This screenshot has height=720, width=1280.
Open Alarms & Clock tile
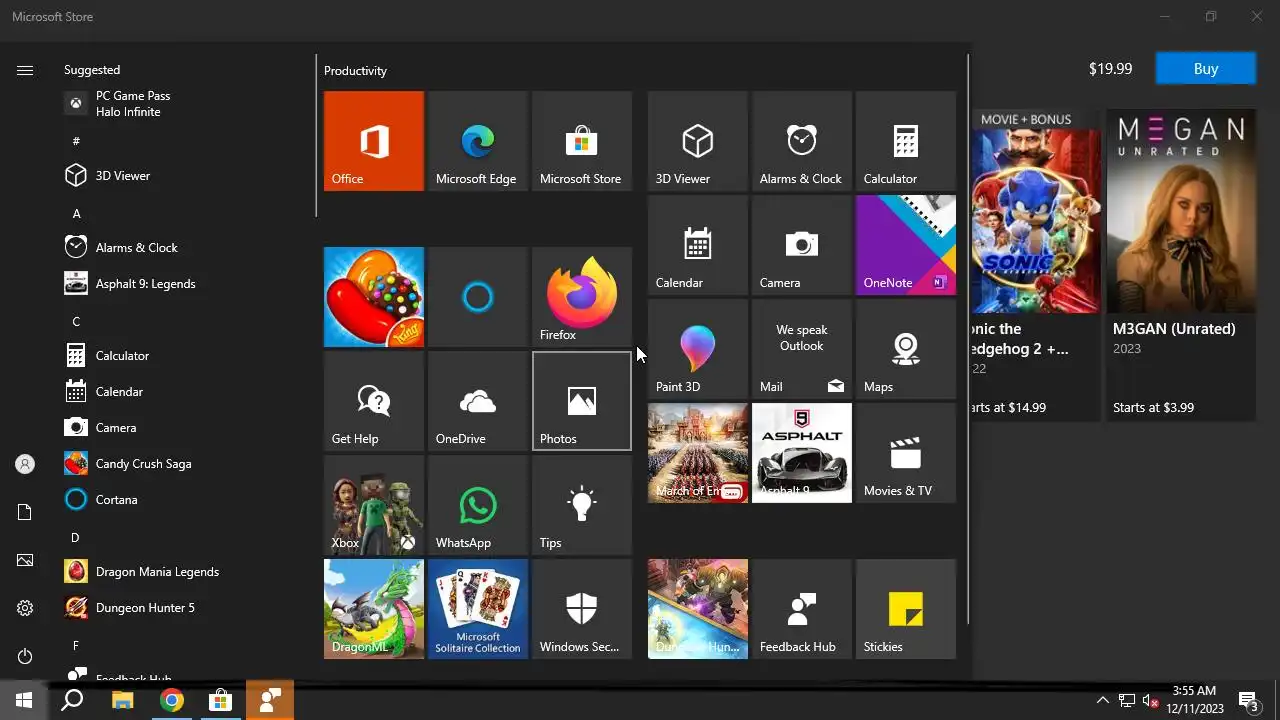click(x=802, y=141)
